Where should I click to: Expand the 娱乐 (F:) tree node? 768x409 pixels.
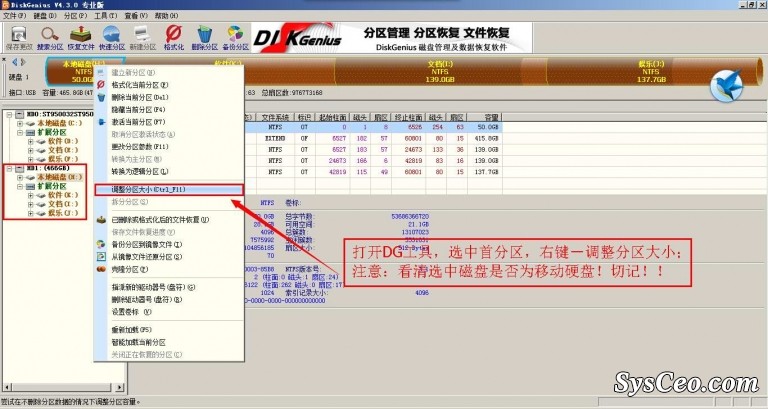coord(31,159)
